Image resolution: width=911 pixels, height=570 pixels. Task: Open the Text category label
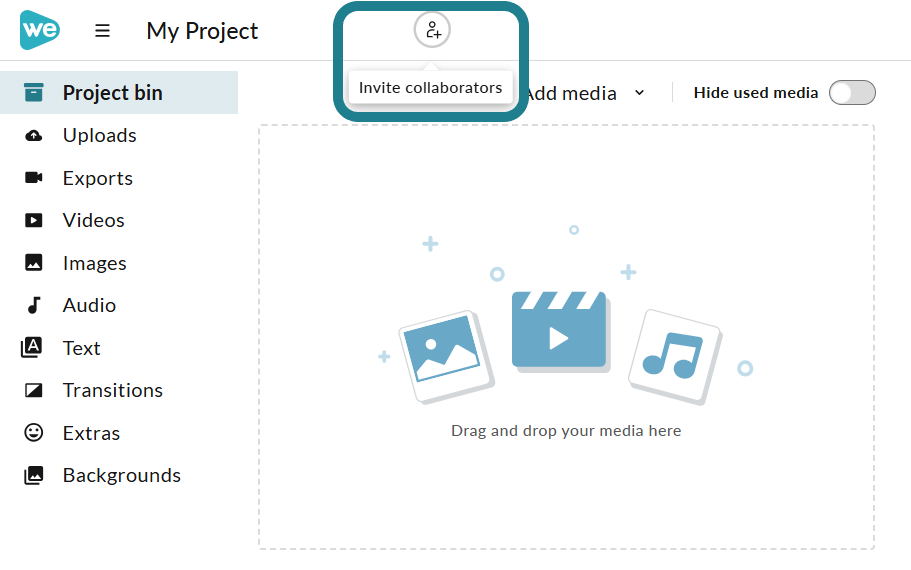82,348
